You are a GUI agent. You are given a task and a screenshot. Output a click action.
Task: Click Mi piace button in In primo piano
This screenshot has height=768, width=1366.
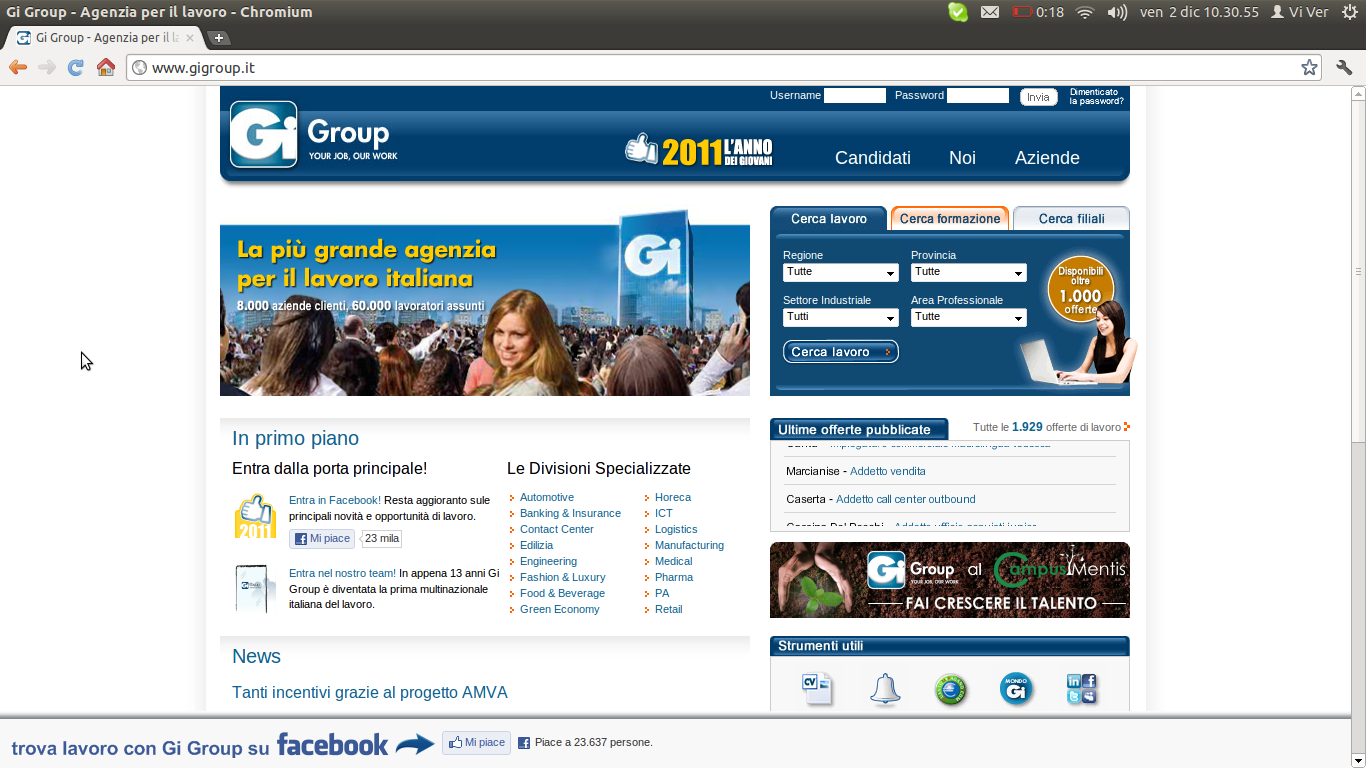pos(322,539)
